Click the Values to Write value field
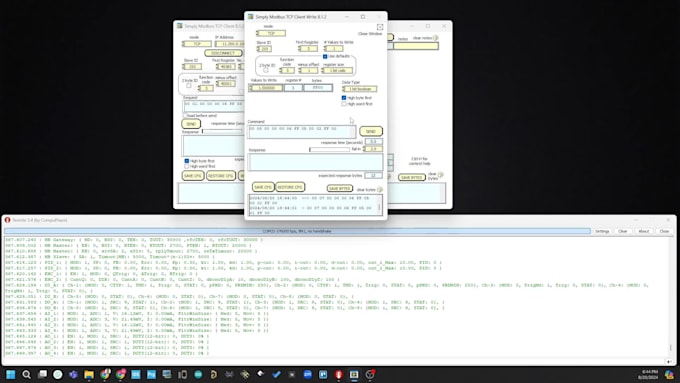Image resolution: width=680 pixels, height=383 pixels. coord(266,88)
